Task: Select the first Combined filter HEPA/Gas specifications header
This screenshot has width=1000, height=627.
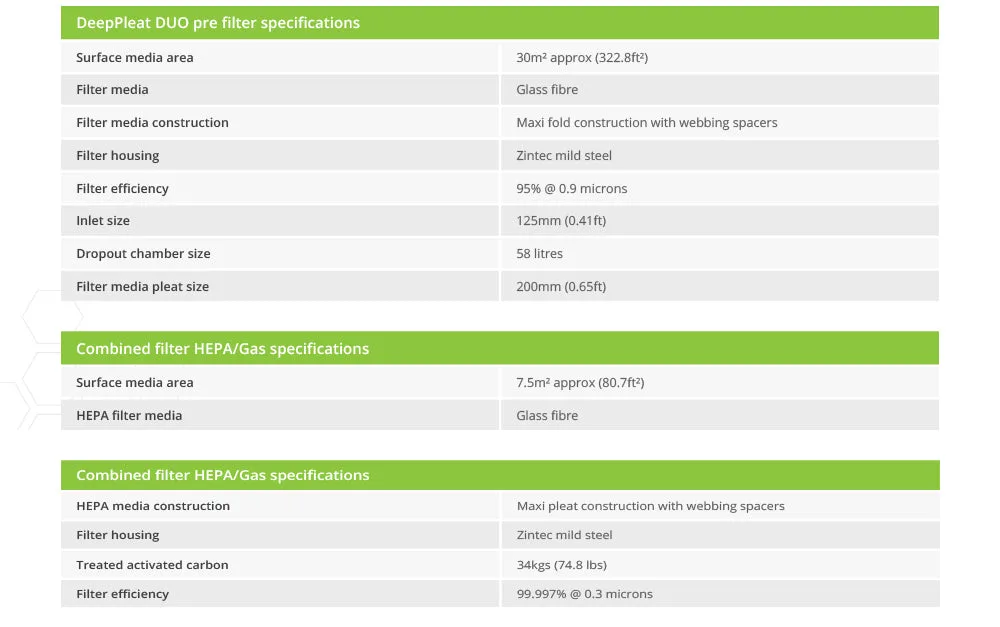Action: tap(499, 348)
